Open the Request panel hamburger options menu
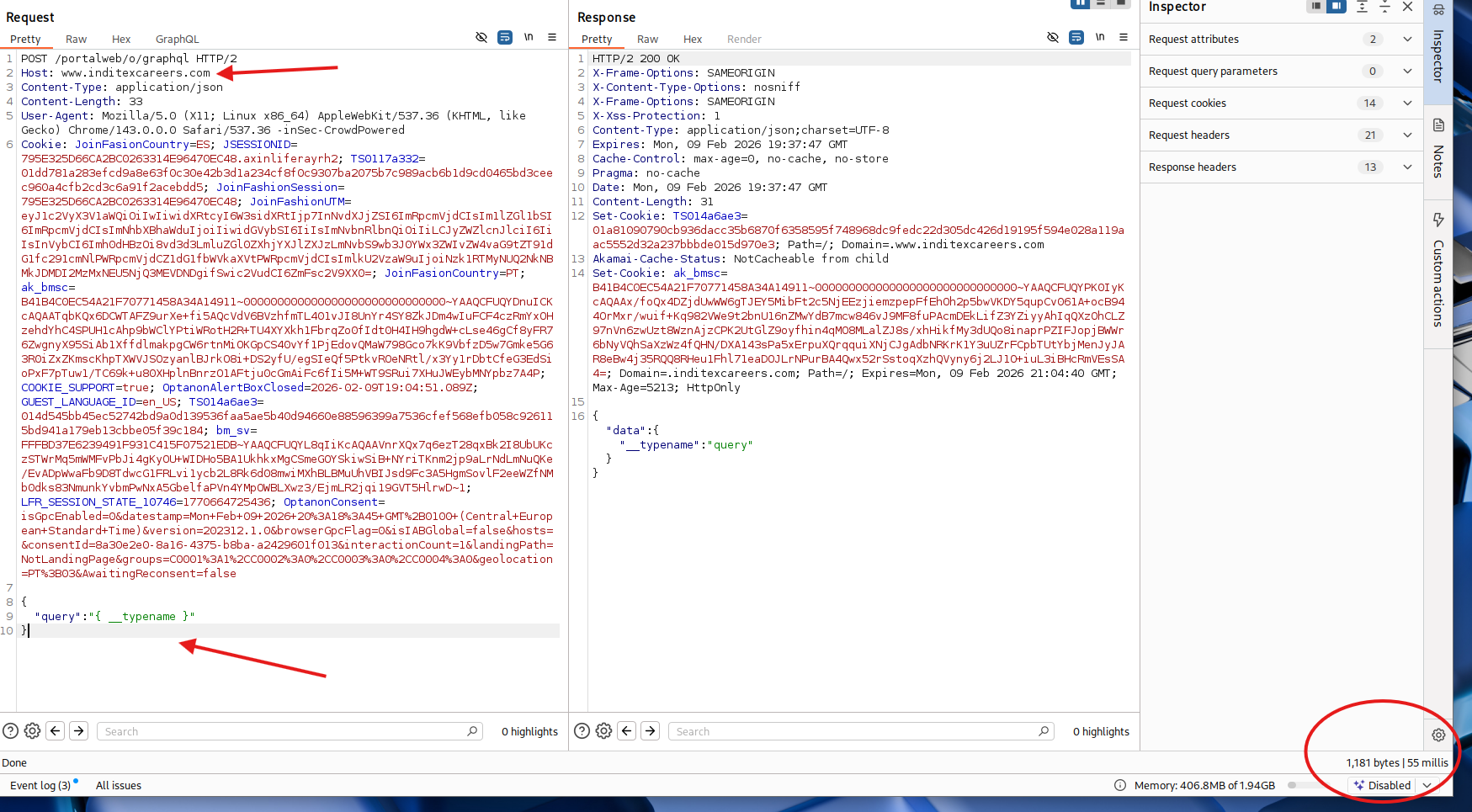The image size is (1472, 812). pyautogui.click(x=552, y=37)
